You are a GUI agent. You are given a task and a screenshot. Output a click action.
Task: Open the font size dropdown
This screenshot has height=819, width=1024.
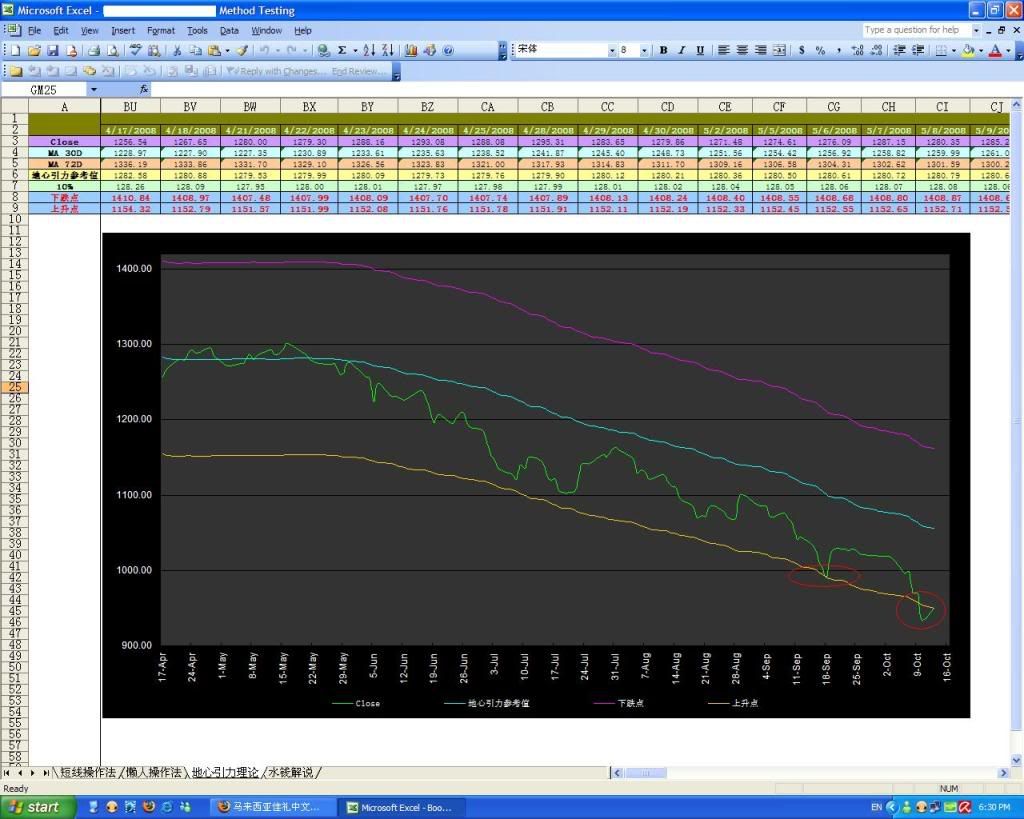[644, 50]
